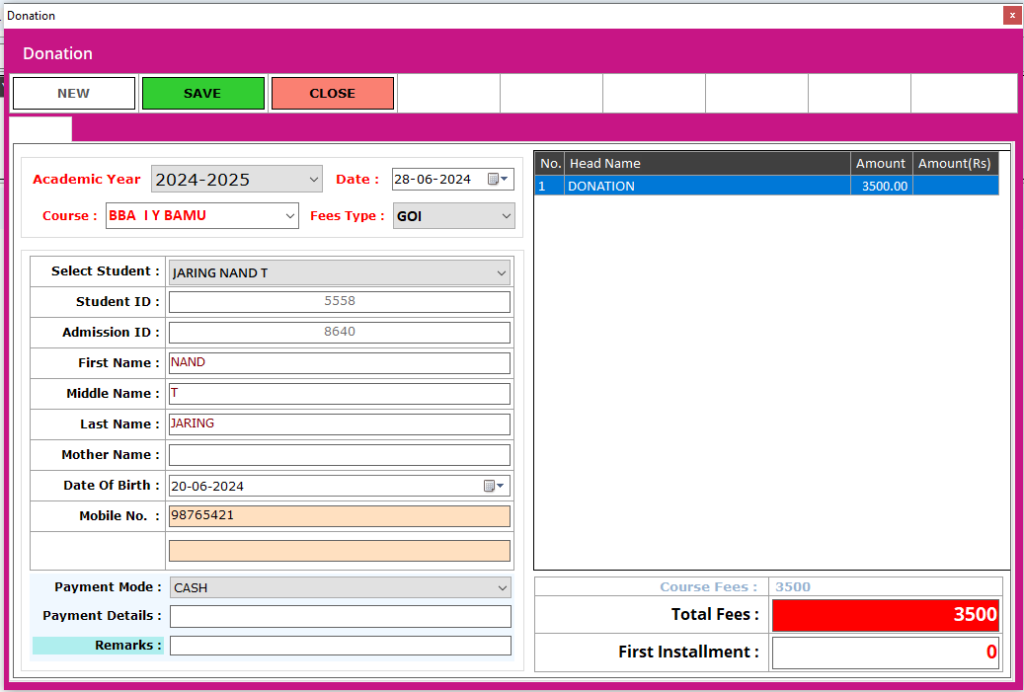The width and height of the screenshot is (1024, 692).
Task: Close the Donation window with the x
Action: tap(1012, 16)
